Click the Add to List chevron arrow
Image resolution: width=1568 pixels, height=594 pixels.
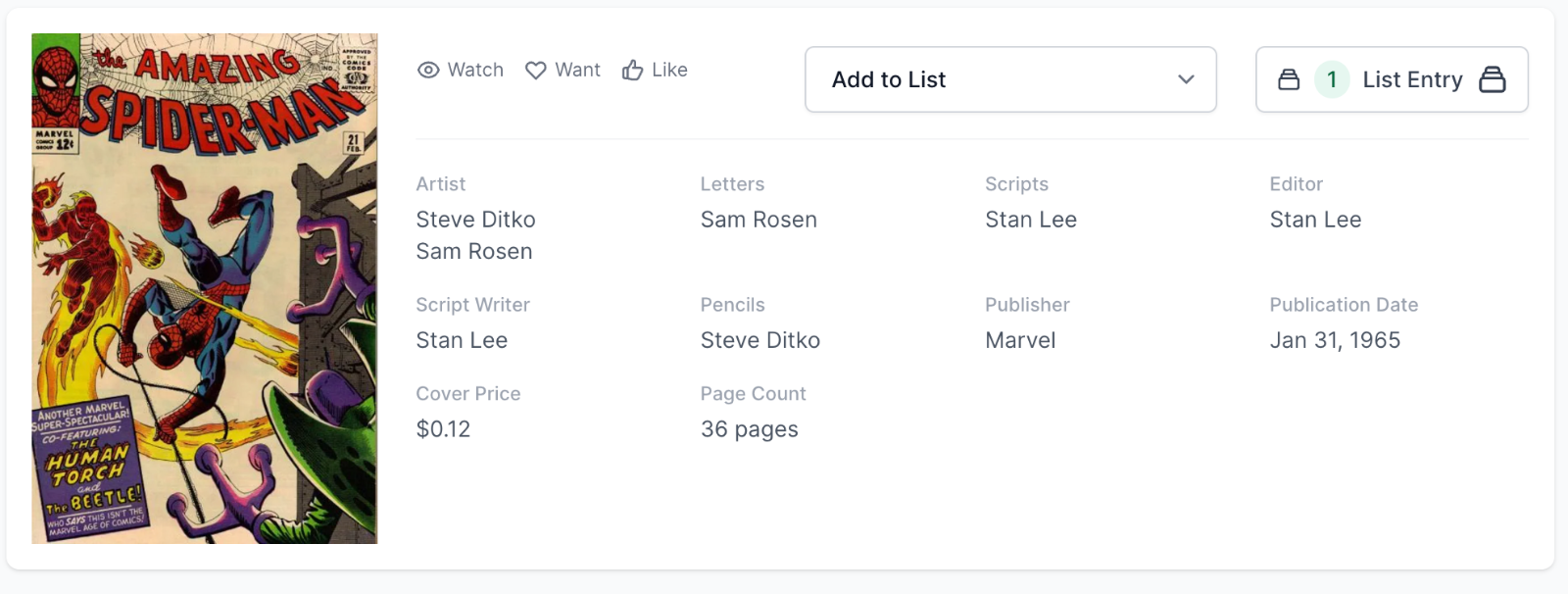(x=1186, y=79)
